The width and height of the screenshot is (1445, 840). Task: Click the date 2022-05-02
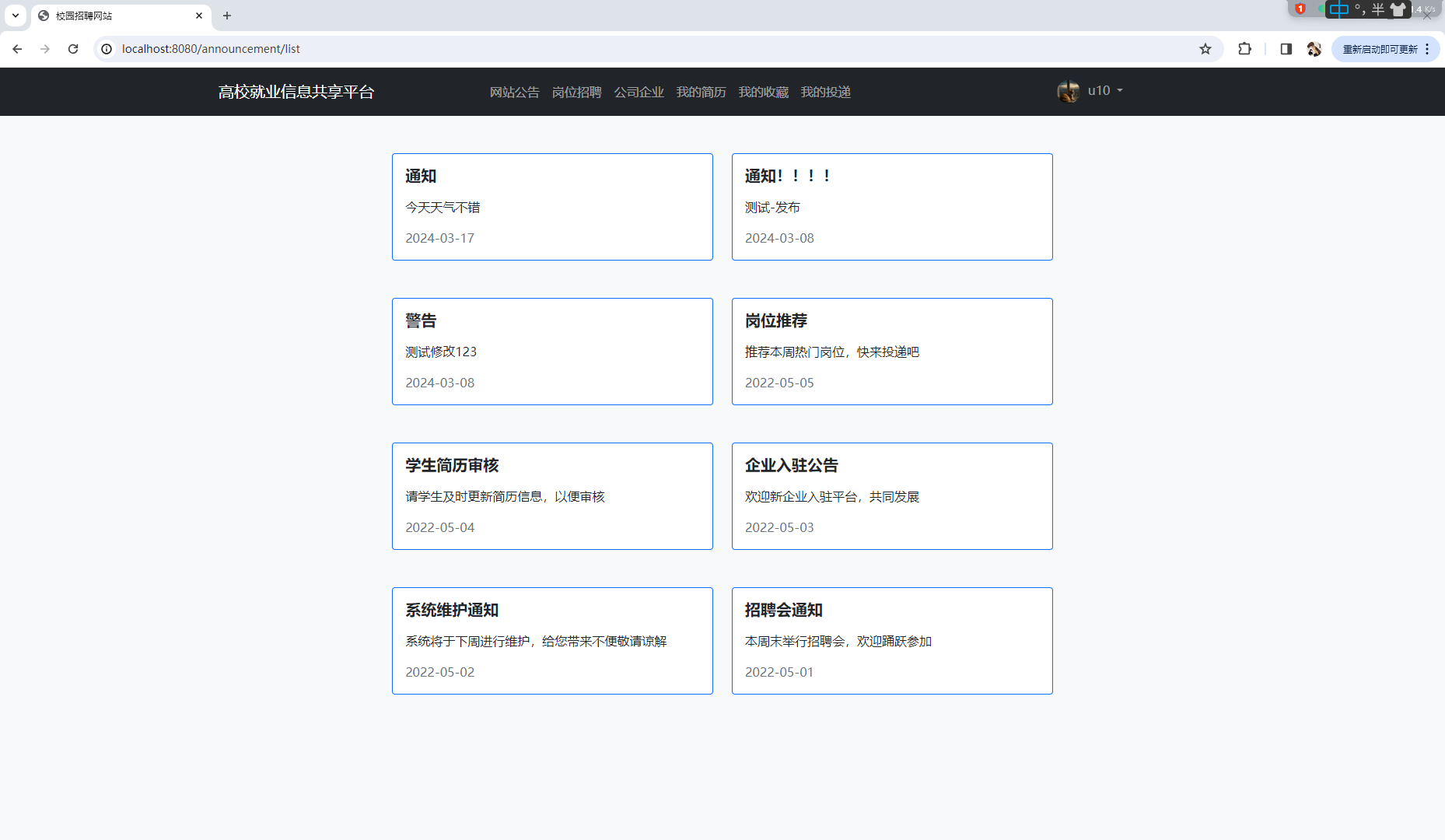point(439,672)
